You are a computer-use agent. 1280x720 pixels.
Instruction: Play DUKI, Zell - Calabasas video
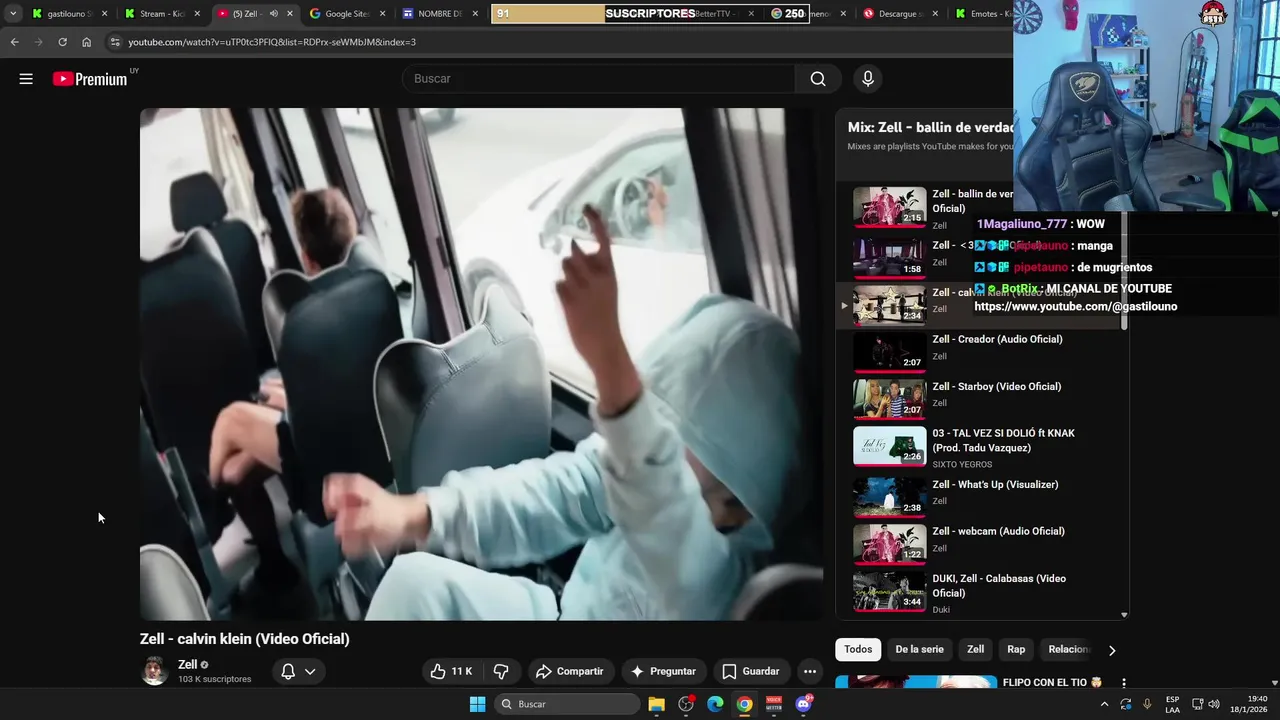pos(982,591)
